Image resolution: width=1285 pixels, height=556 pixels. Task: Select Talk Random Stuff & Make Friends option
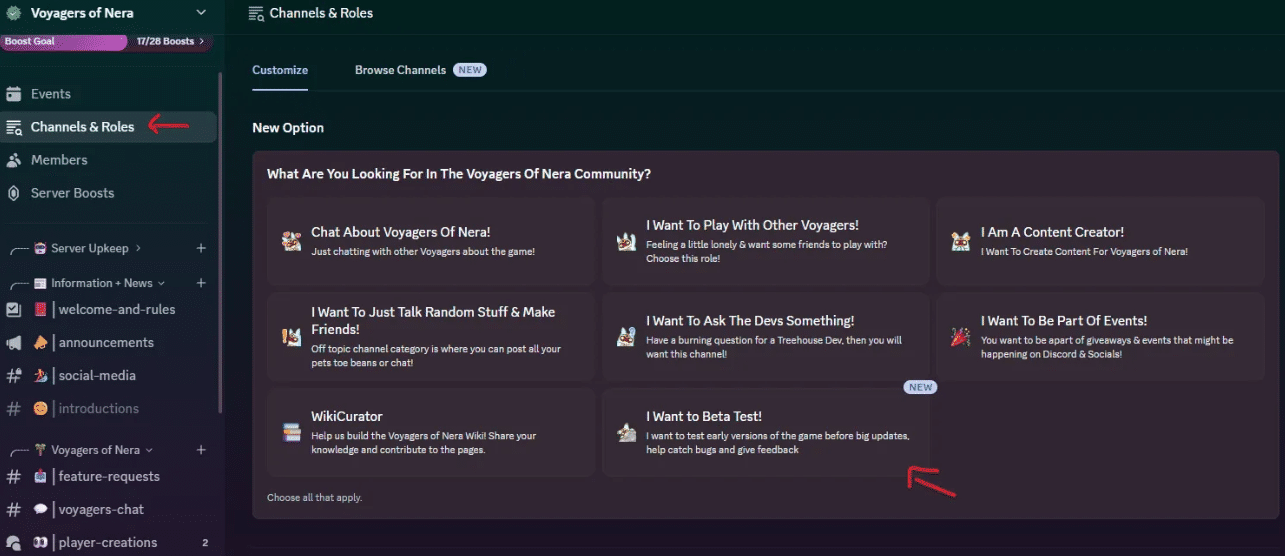[431, 337]
